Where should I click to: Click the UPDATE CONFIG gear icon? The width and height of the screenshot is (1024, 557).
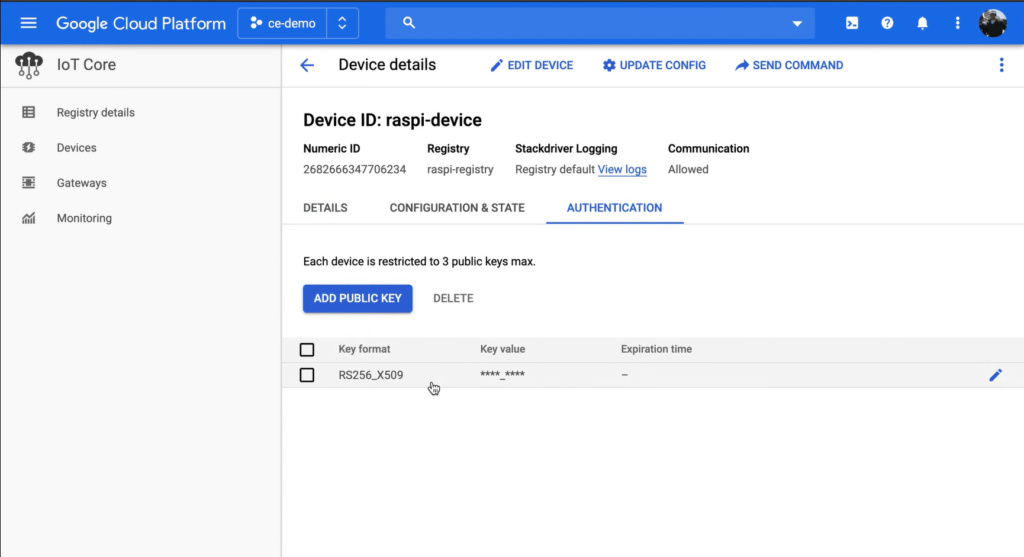coord(609,65)
